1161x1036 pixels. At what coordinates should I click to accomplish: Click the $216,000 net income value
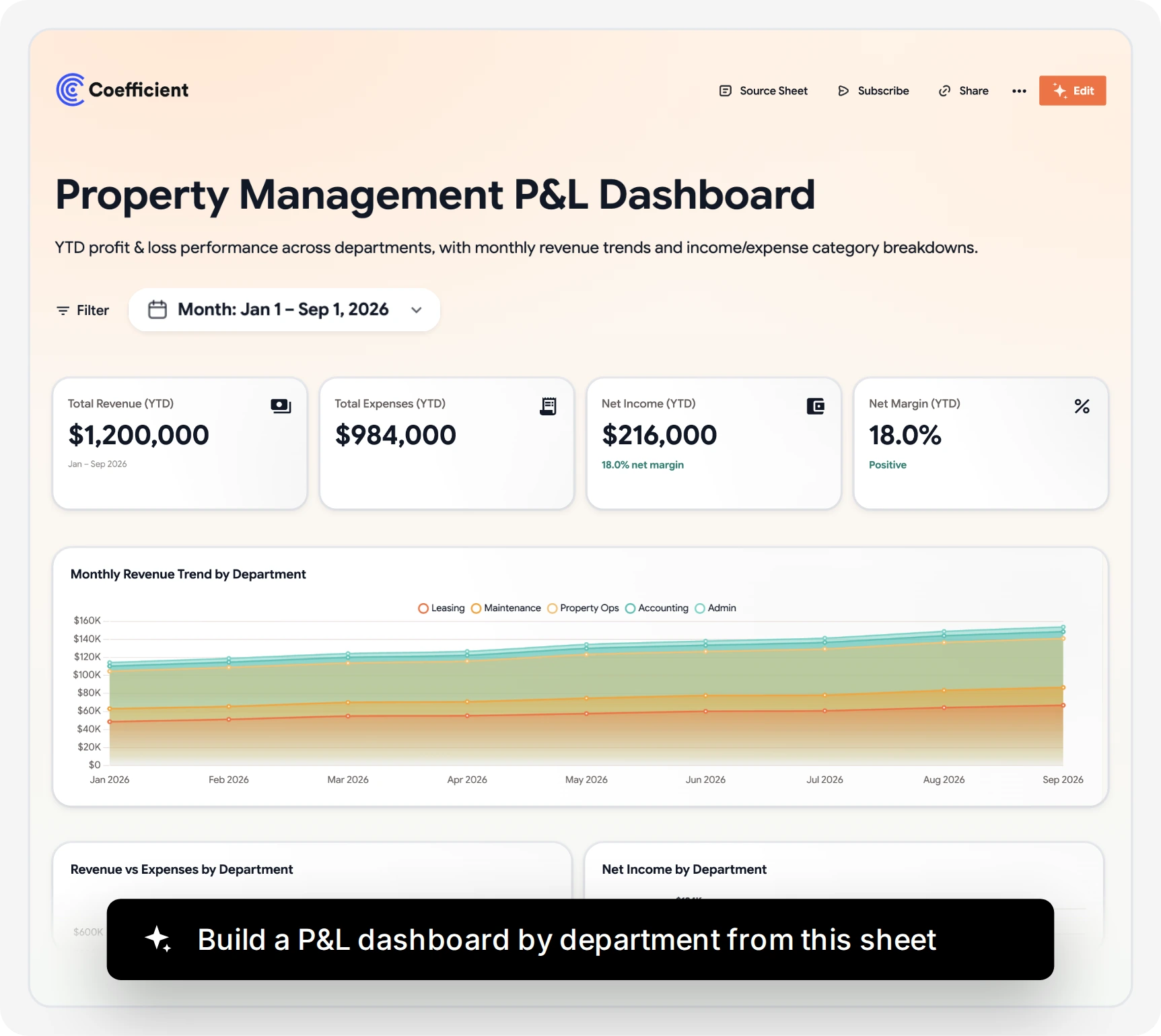(x=660, y=435)
